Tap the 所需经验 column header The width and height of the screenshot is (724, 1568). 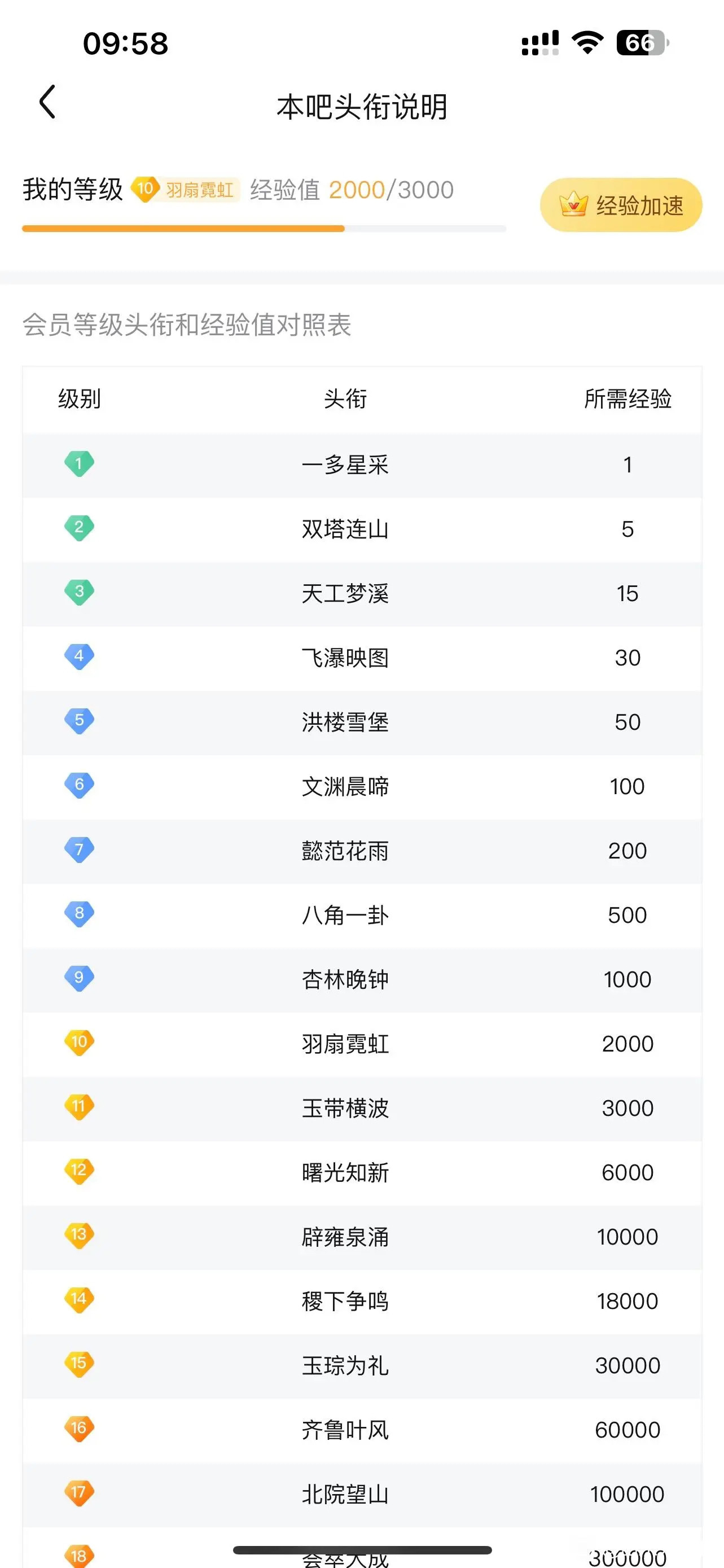point(628,399)
